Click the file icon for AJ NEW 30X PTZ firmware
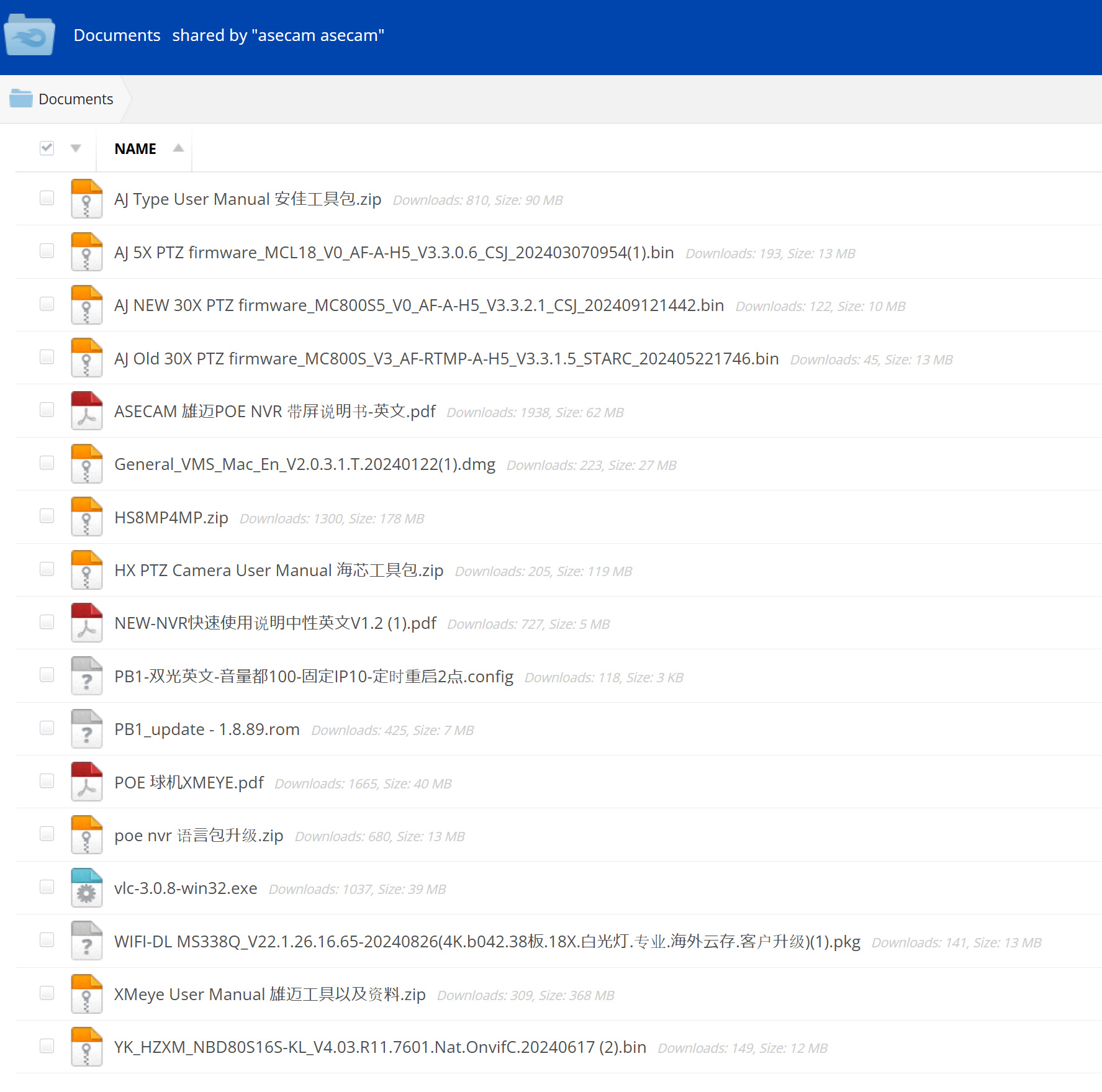 [86, 305]
